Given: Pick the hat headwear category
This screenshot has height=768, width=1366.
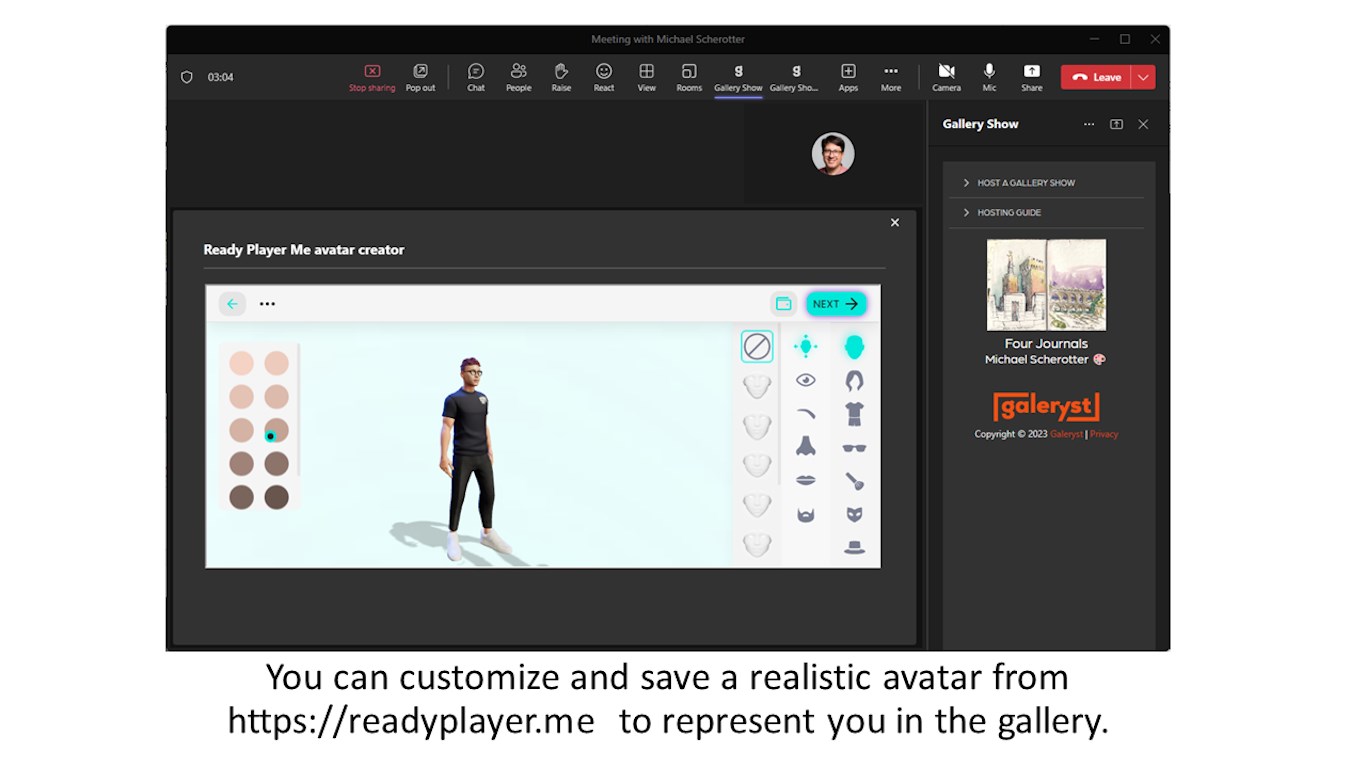Looking at the screenshot, I should click(854, 547).
